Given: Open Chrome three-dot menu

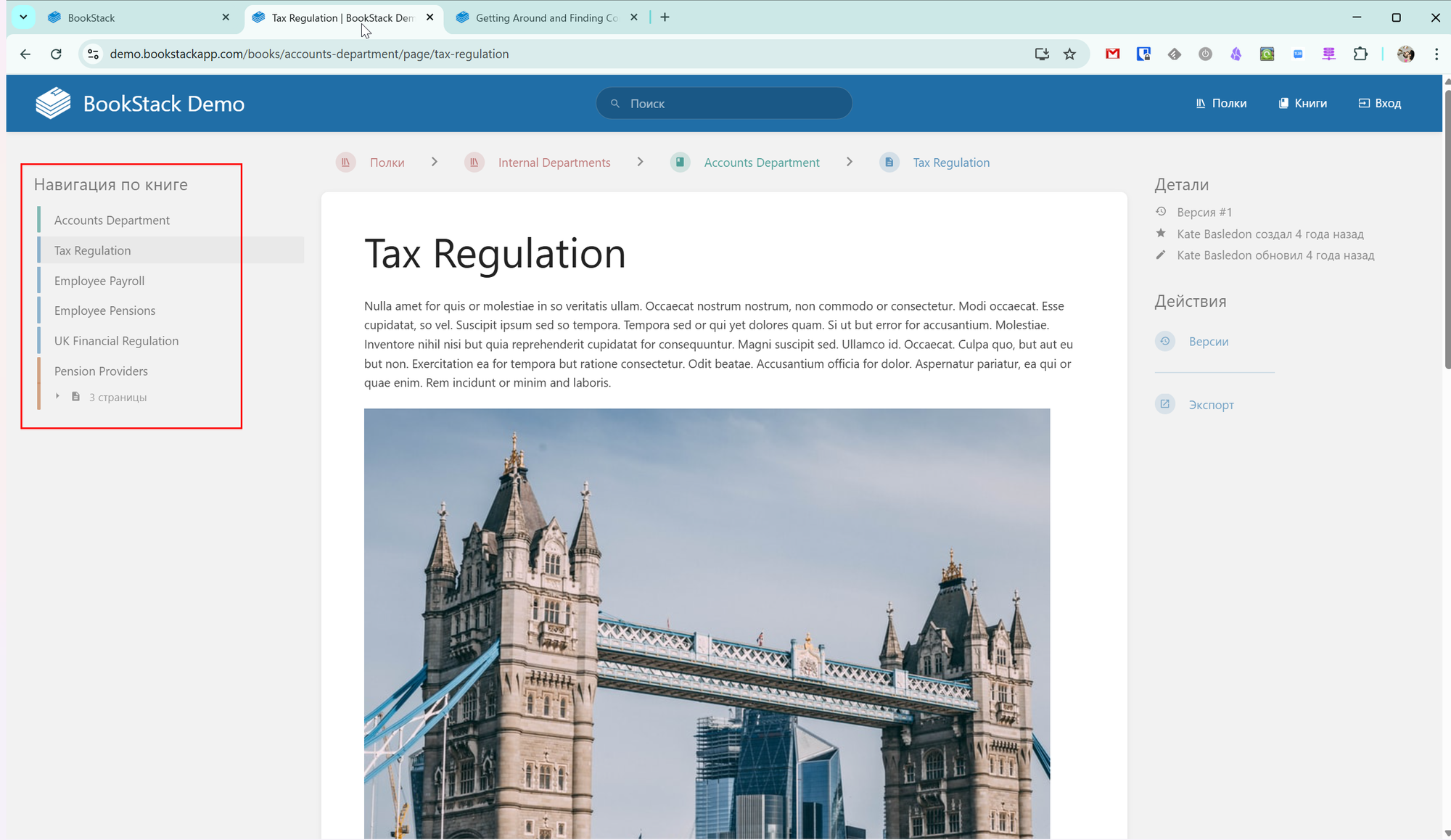Looking at the screenshot, I should pyautogui.click(x=1436, y=54).
